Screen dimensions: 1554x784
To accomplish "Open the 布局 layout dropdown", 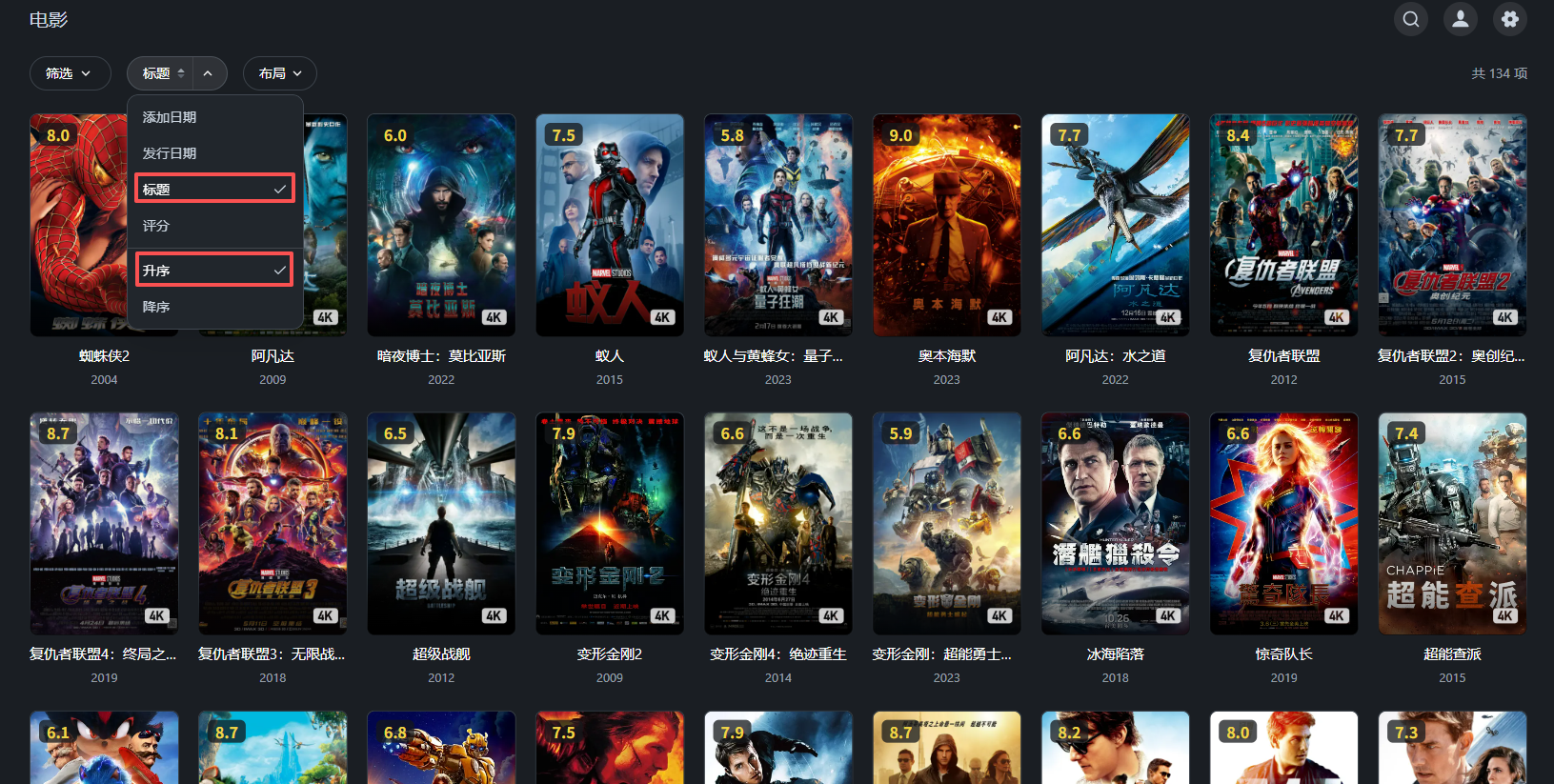I will pyautogui.click(x=280, y=73).
